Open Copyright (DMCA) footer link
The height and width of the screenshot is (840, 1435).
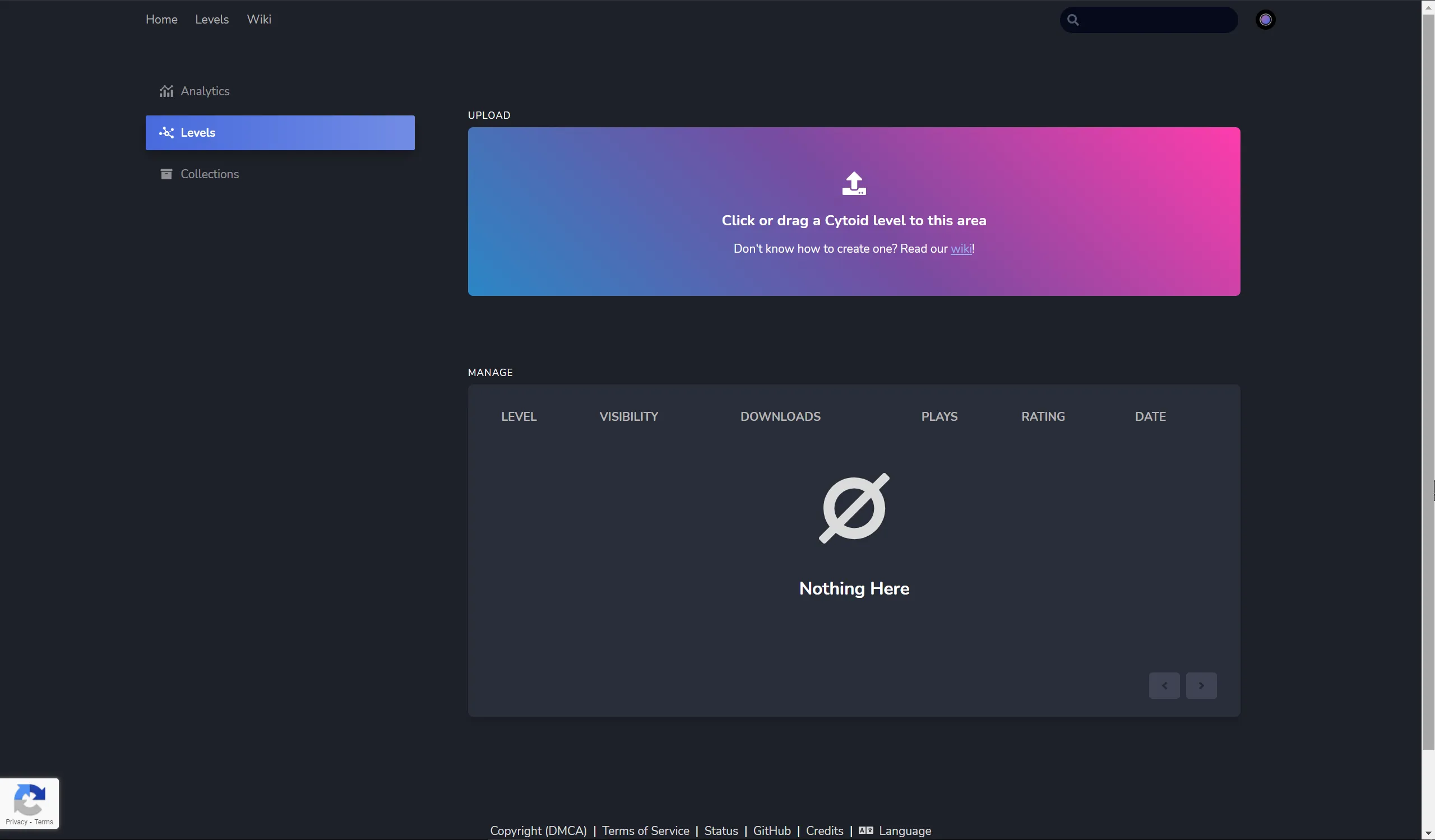coord(538,831)
